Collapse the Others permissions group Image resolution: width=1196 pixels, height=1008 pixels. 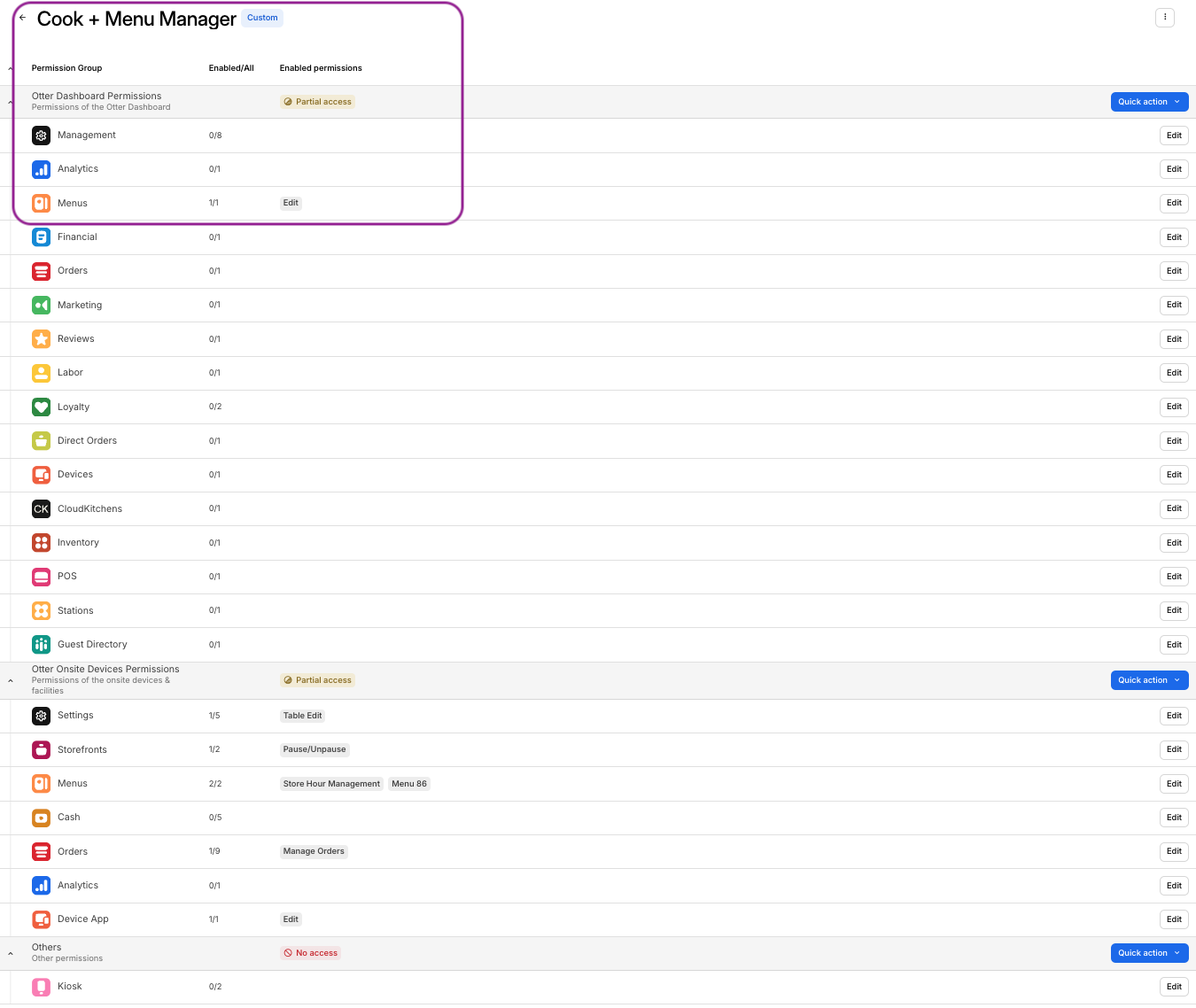tap(11, 953)
